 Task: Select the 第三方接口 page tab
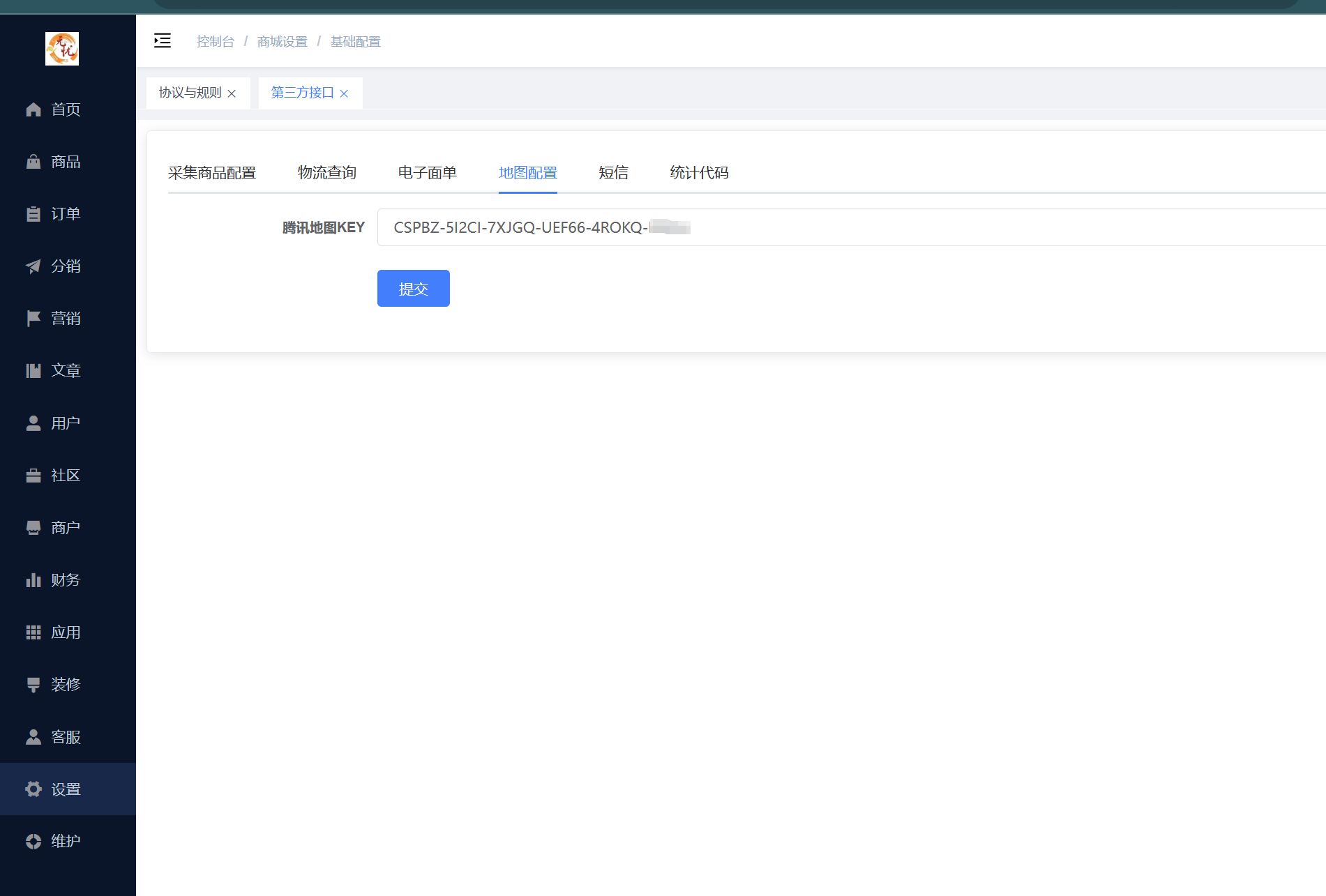click(310, 93)
